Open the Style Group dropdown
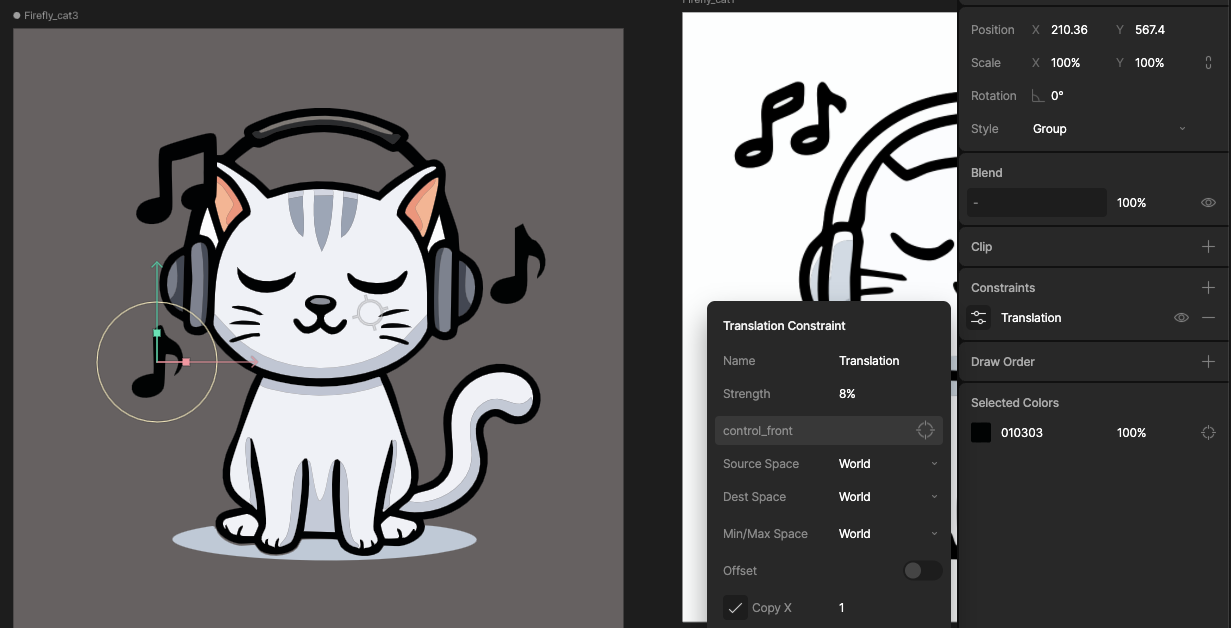This screenshot has width=1231, height=628. point(1109,129)
